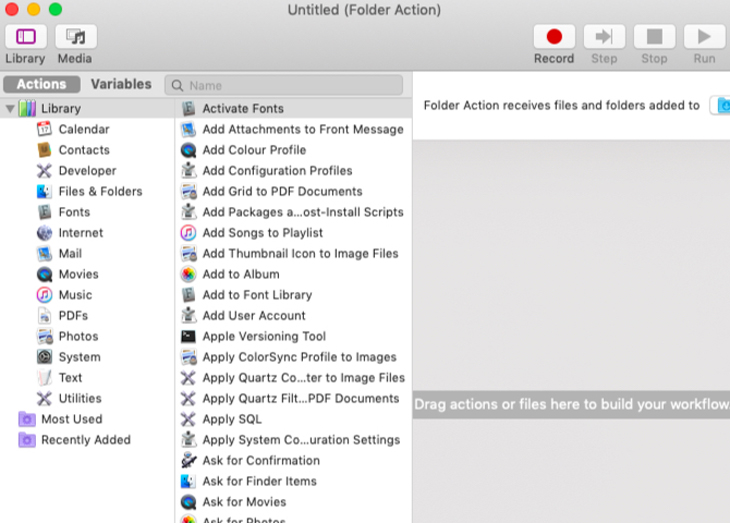730x523 pixels.
Task: Click the Apple Versioning Tool terminal icon
Action: (188, 336)
